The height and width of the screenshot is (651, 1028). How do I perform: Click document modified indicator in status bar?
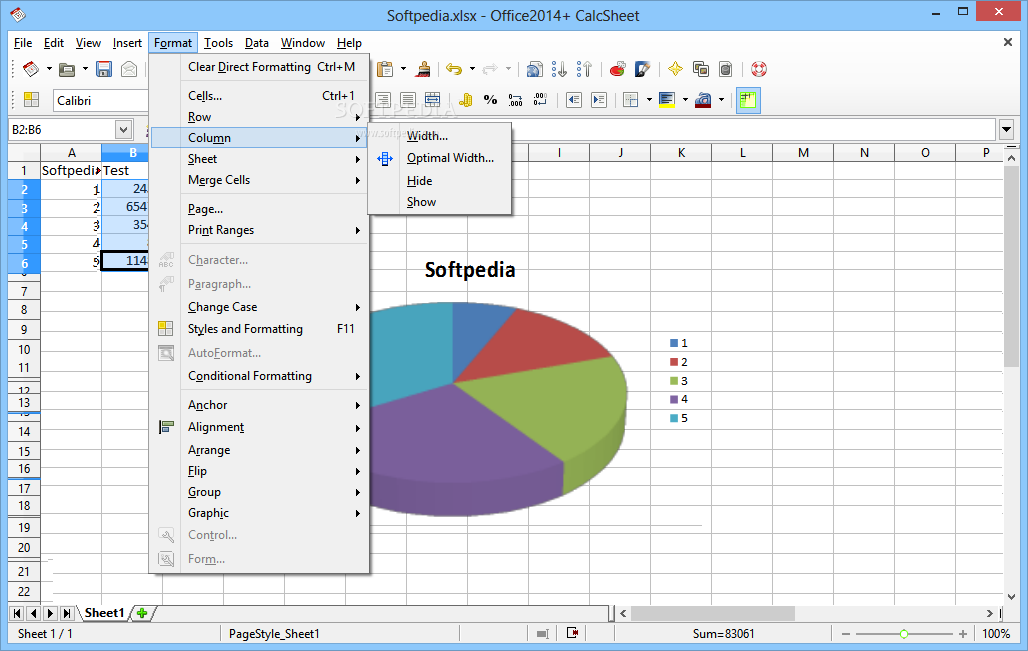[x=572, y=633]
